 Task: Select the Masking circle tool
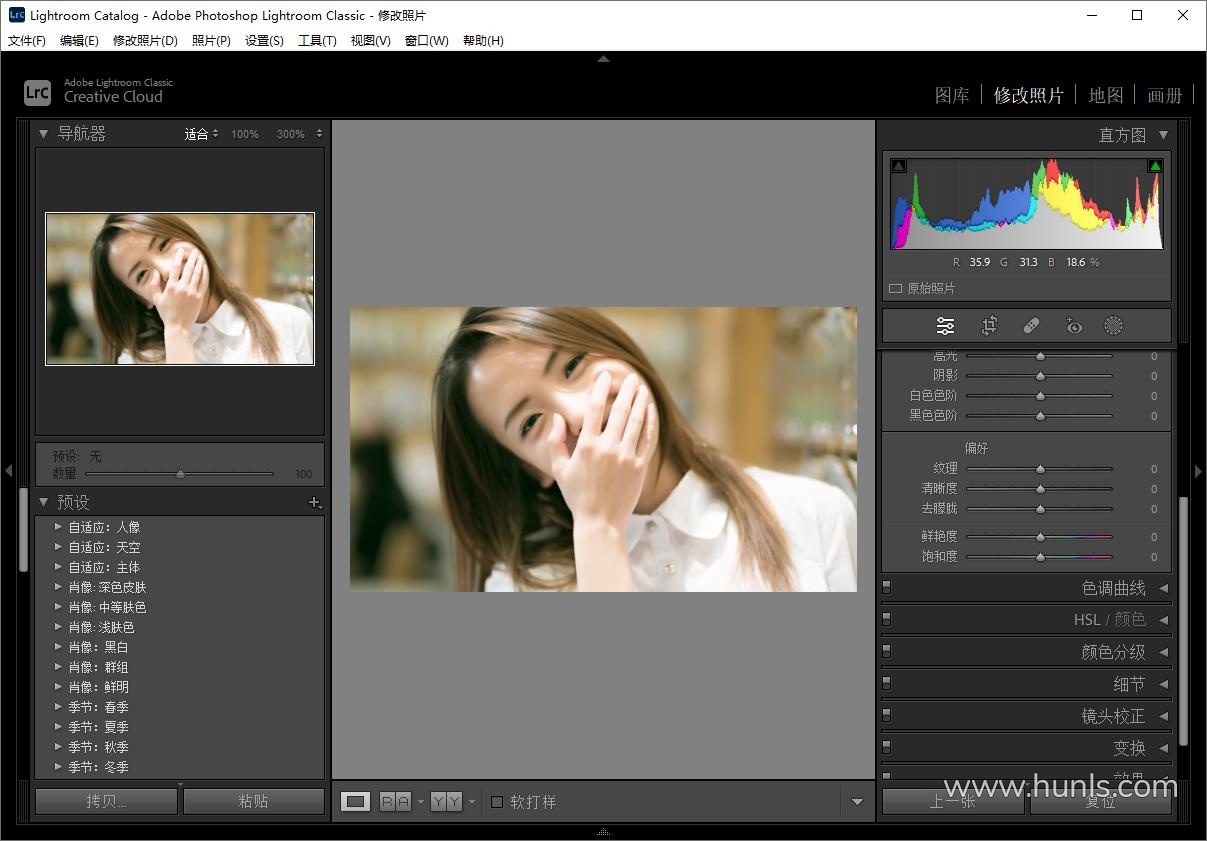[x=1113, y=326]
